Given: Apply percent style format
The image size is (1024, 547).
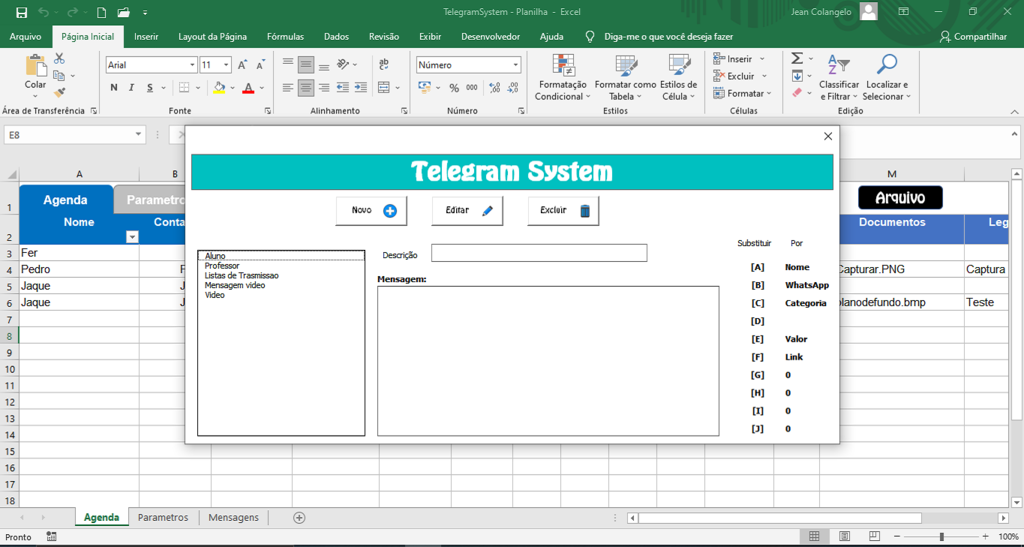Looking at the screenshot, I should coord(454,87).
